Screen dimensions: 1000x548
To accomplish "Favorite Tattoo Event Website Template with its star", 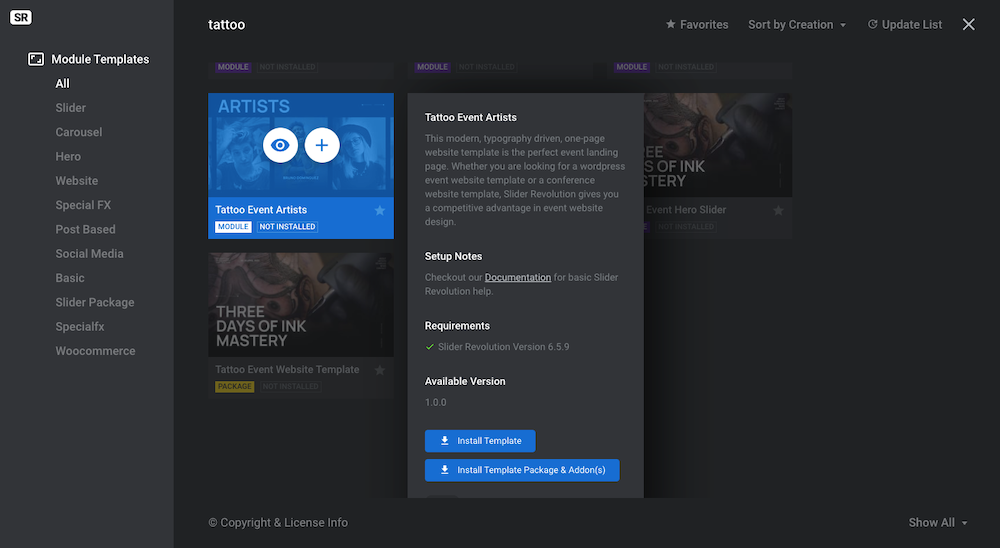I will pos(379,370).
